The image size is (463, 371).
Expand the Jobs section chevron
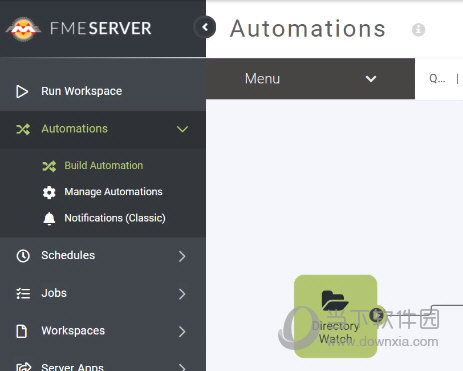coord(182,294)
